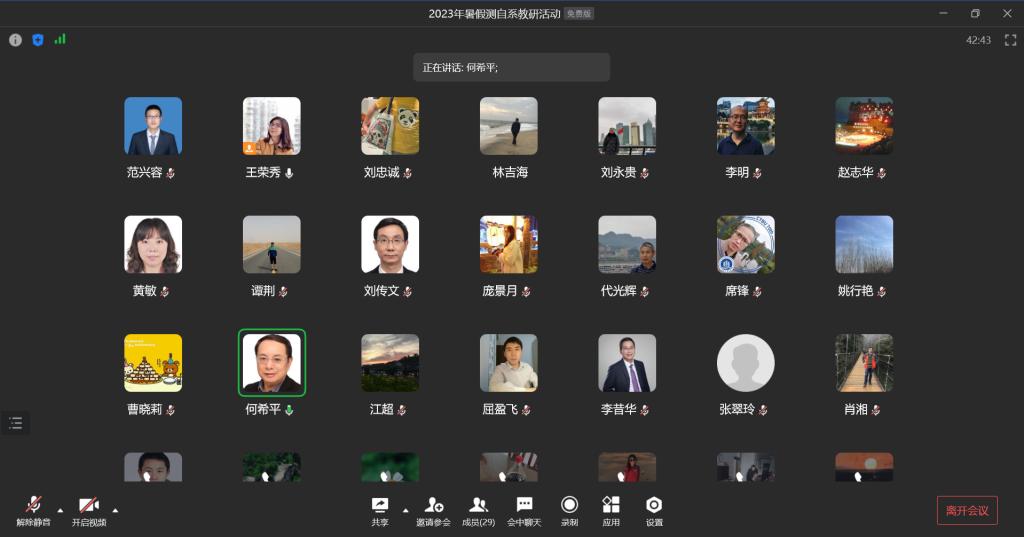Expand share options arrow beside 共享
Image resolution: width=1024 pixels, height=537 pixels.
pos(405,510)
